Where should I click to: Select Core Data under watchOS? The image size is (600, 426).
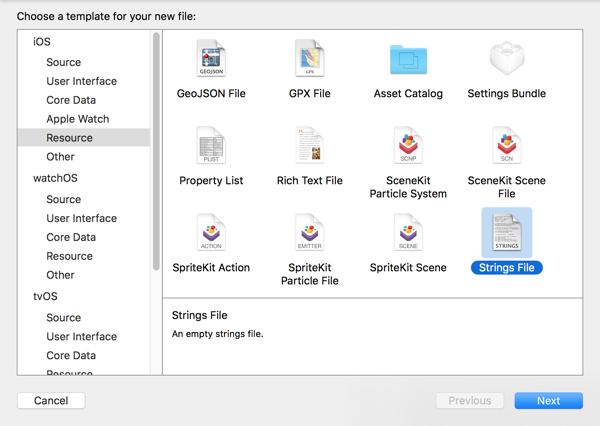(x=71, y=237)
